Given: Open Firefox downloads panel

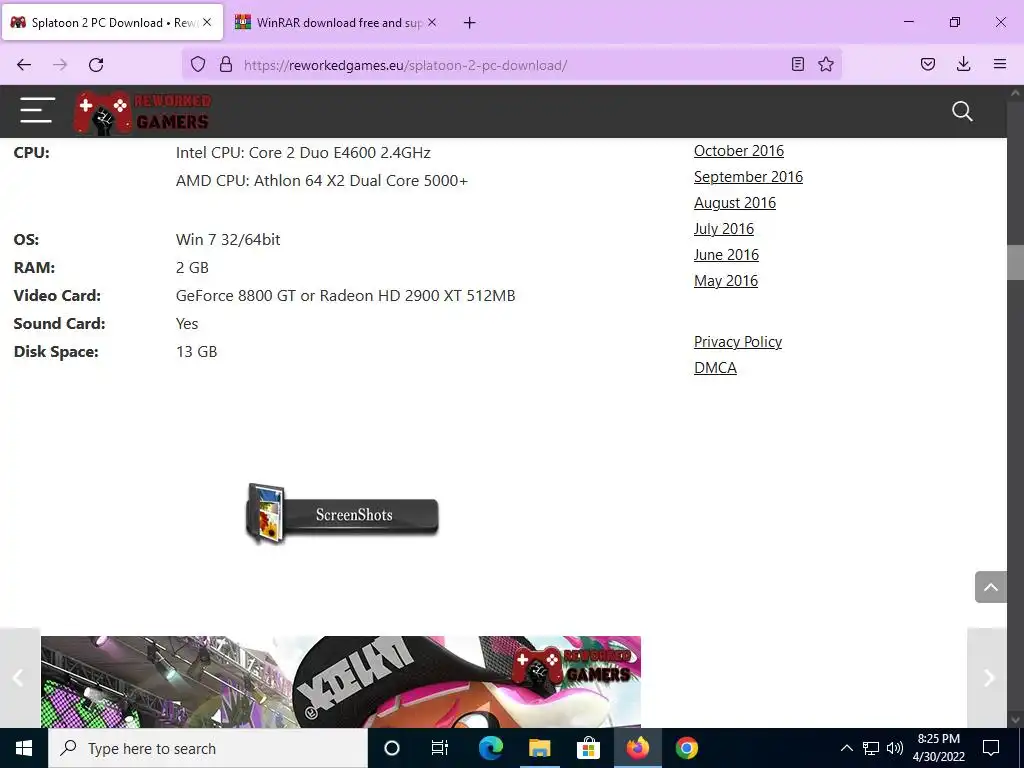Looking at the screenshot, I should pos(963,64).
